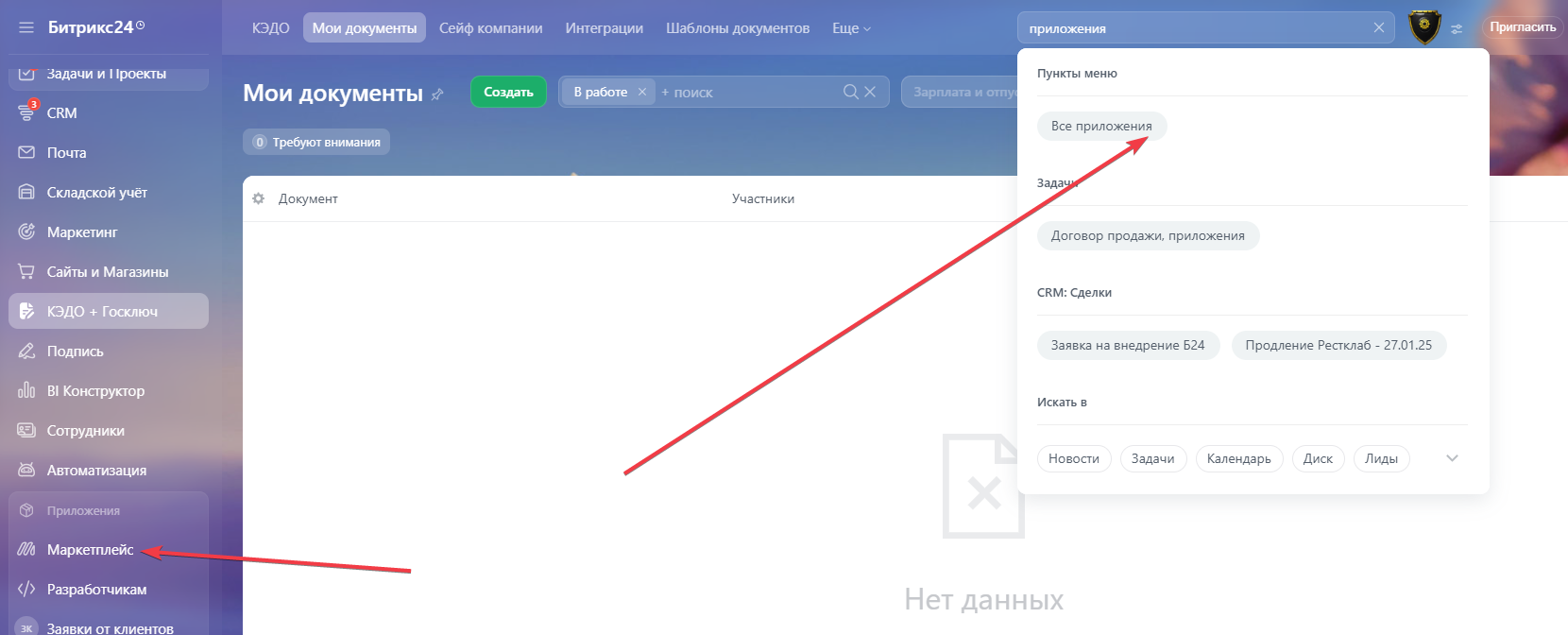1568x635 pixels.
Task: Open deal 'Продление Рестклаб - 27.01.25'
Action: [x=1338, y=345]
